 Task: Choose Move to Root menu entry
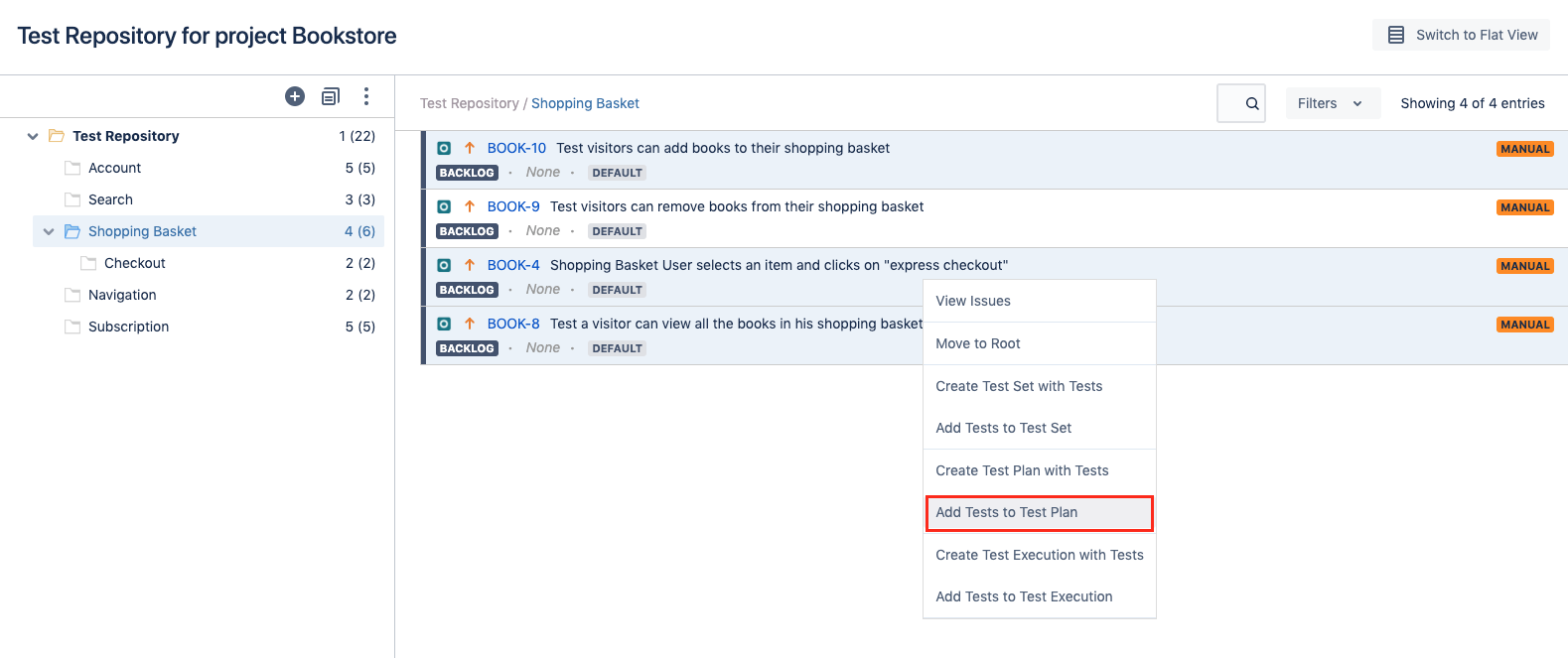click(x=1040, y=343)
